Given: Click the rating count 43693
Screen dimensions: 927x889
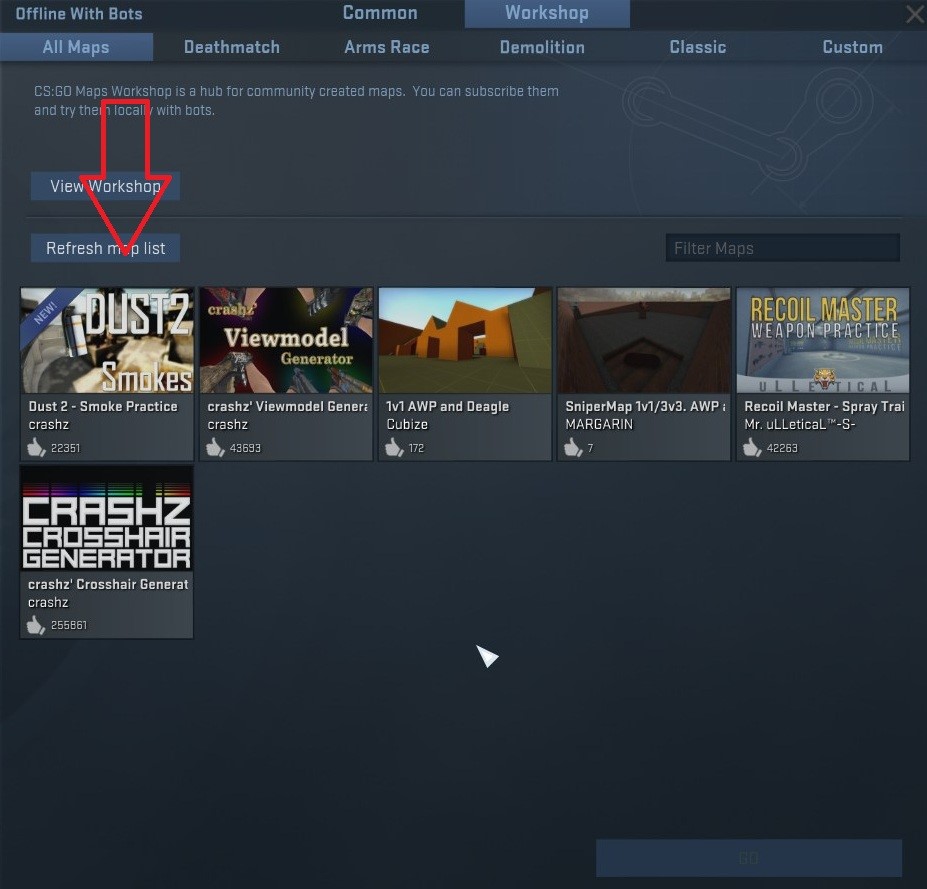Looking at the screenshot, I should (x=245, y=448).
